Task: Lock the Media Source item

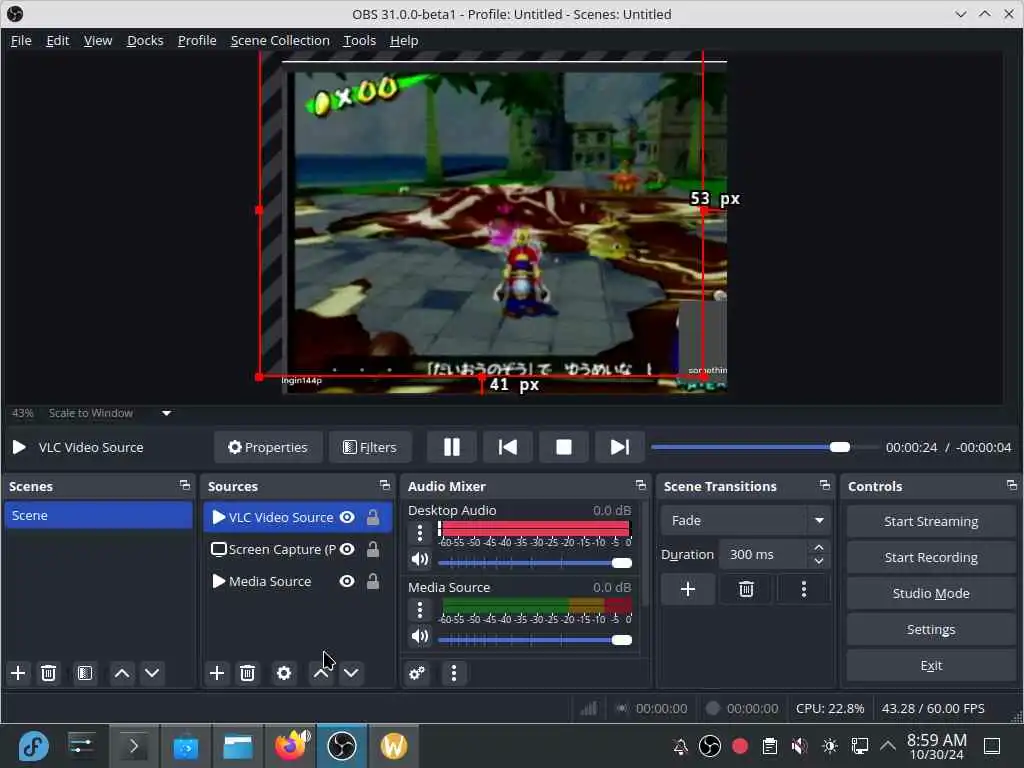Action: click(373, 581)
